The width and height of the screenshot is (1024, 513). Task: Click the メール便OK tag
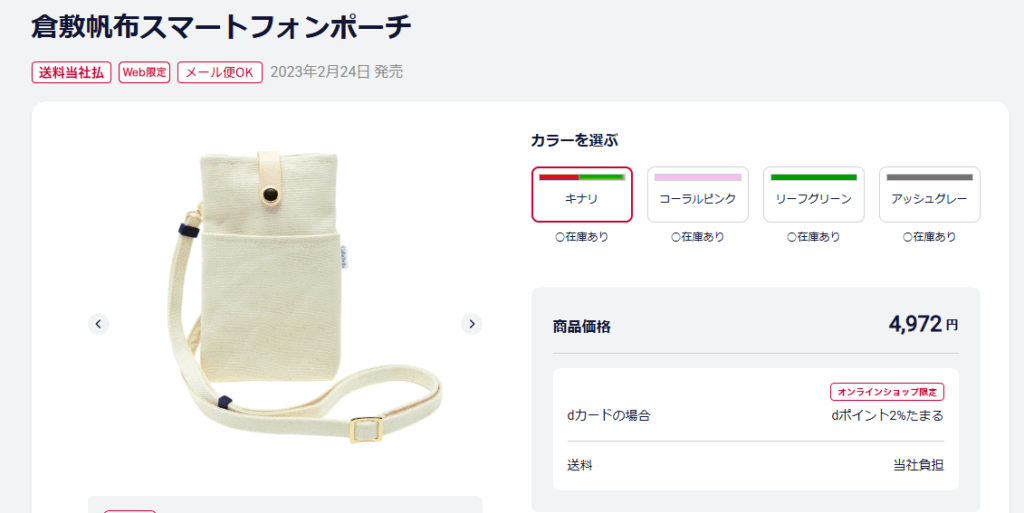(x=220, y=72)
